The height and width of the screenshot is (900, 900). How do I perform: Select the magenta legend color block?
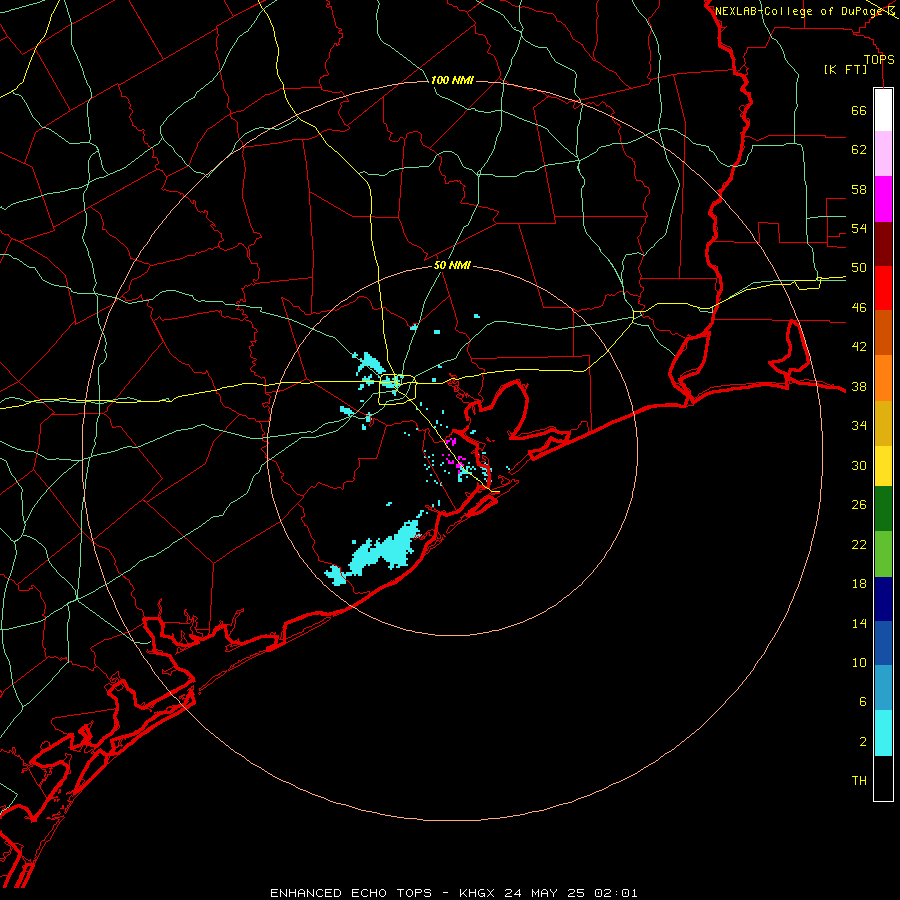(x=883, y=199)
